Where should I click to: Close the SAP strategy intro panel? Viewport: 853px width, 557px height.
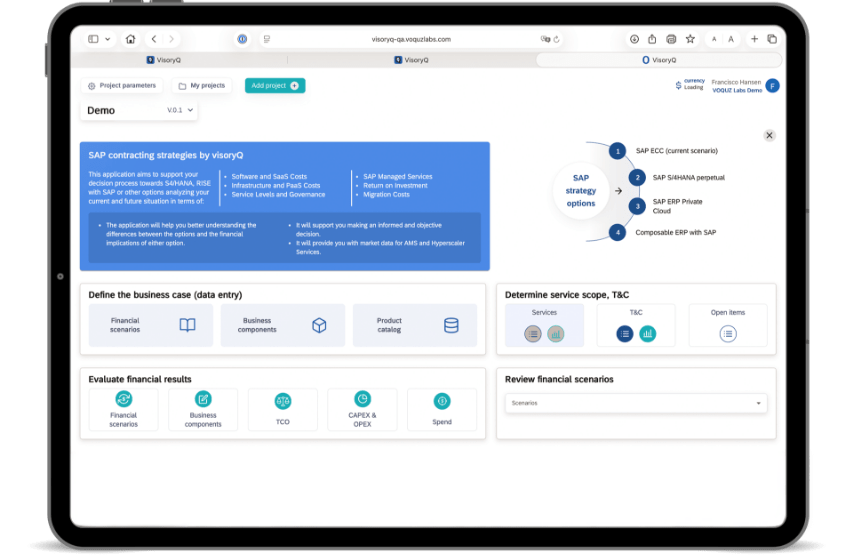[769, 135]
